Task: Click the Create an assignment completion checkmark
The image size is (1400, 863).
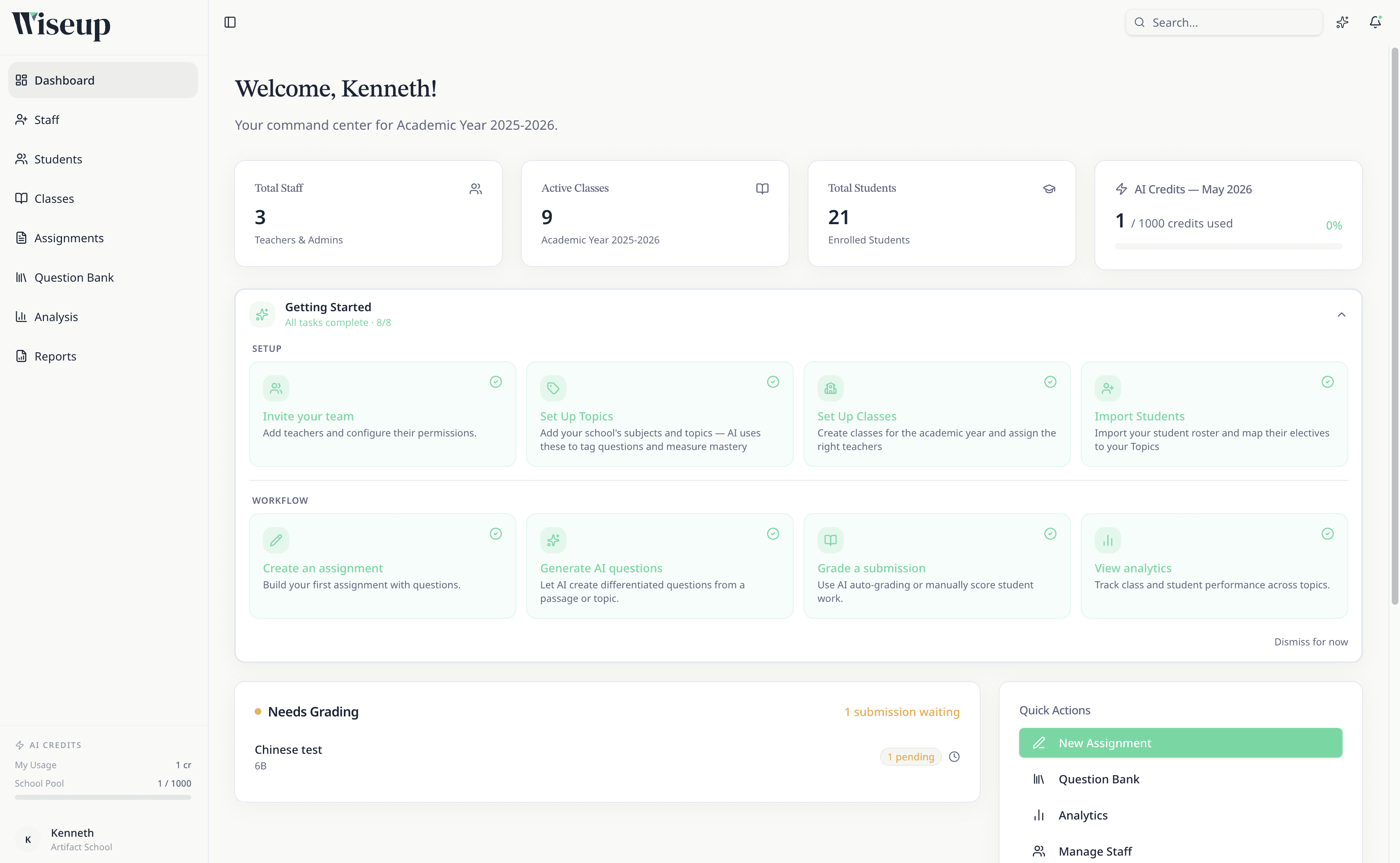Action: pyautogui.click(x=495, y=534)
